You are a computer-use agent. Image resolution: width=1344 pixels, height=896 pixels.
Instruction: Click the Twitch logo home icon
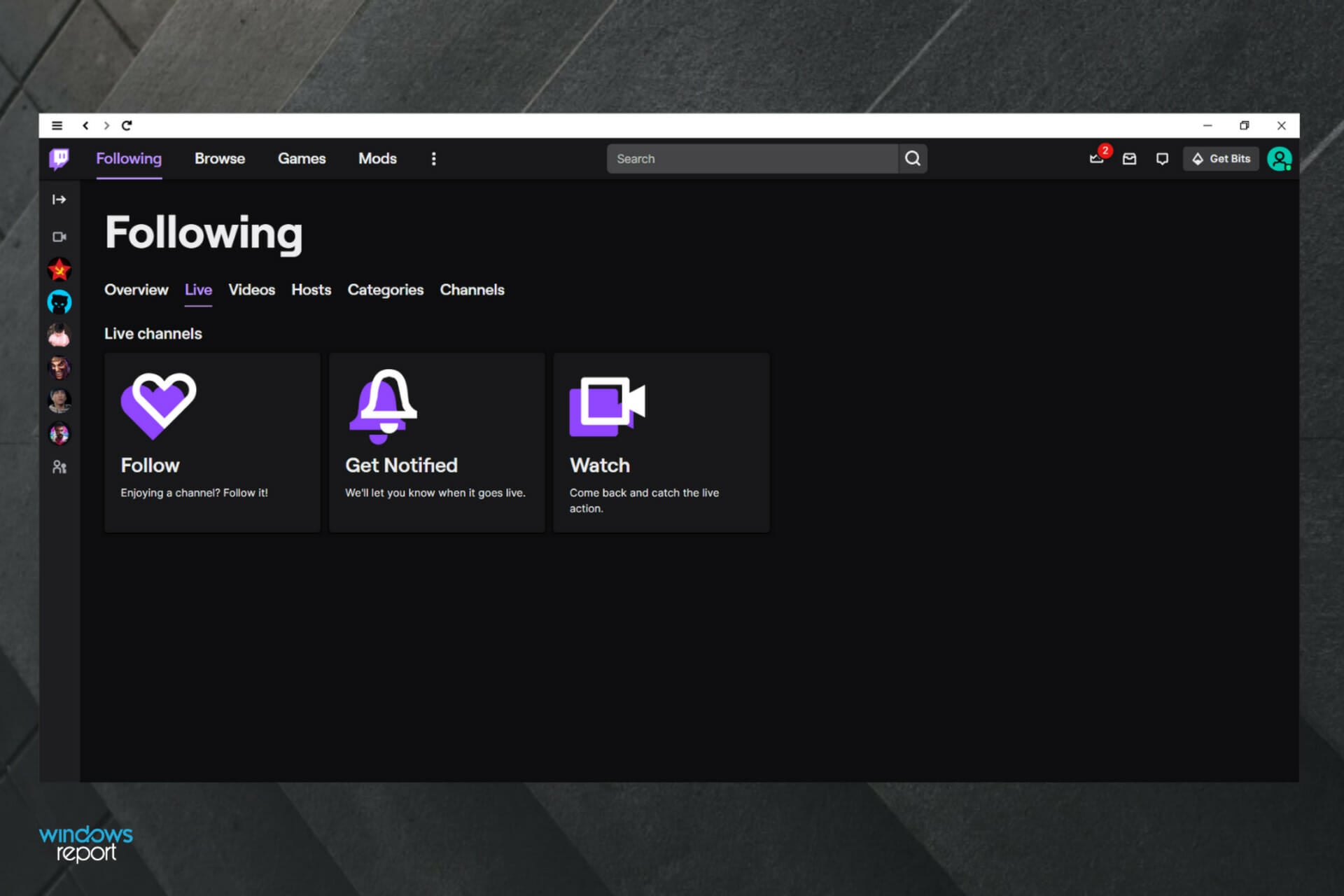tap(59, 159)
